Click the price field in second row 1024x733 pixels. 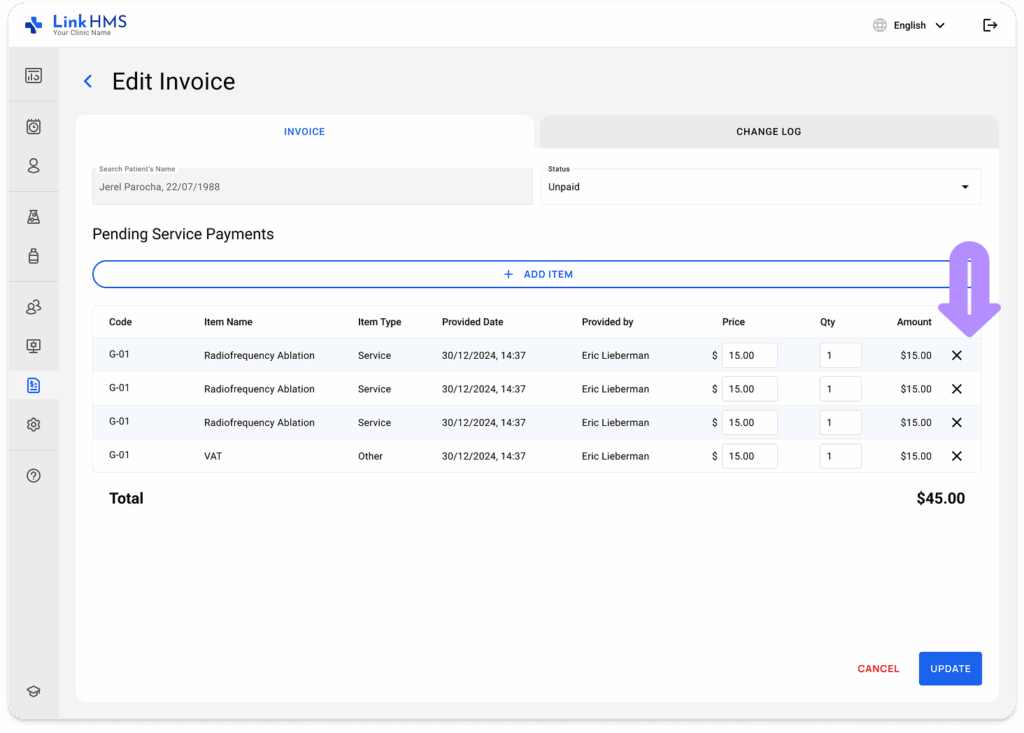[749, 389]
